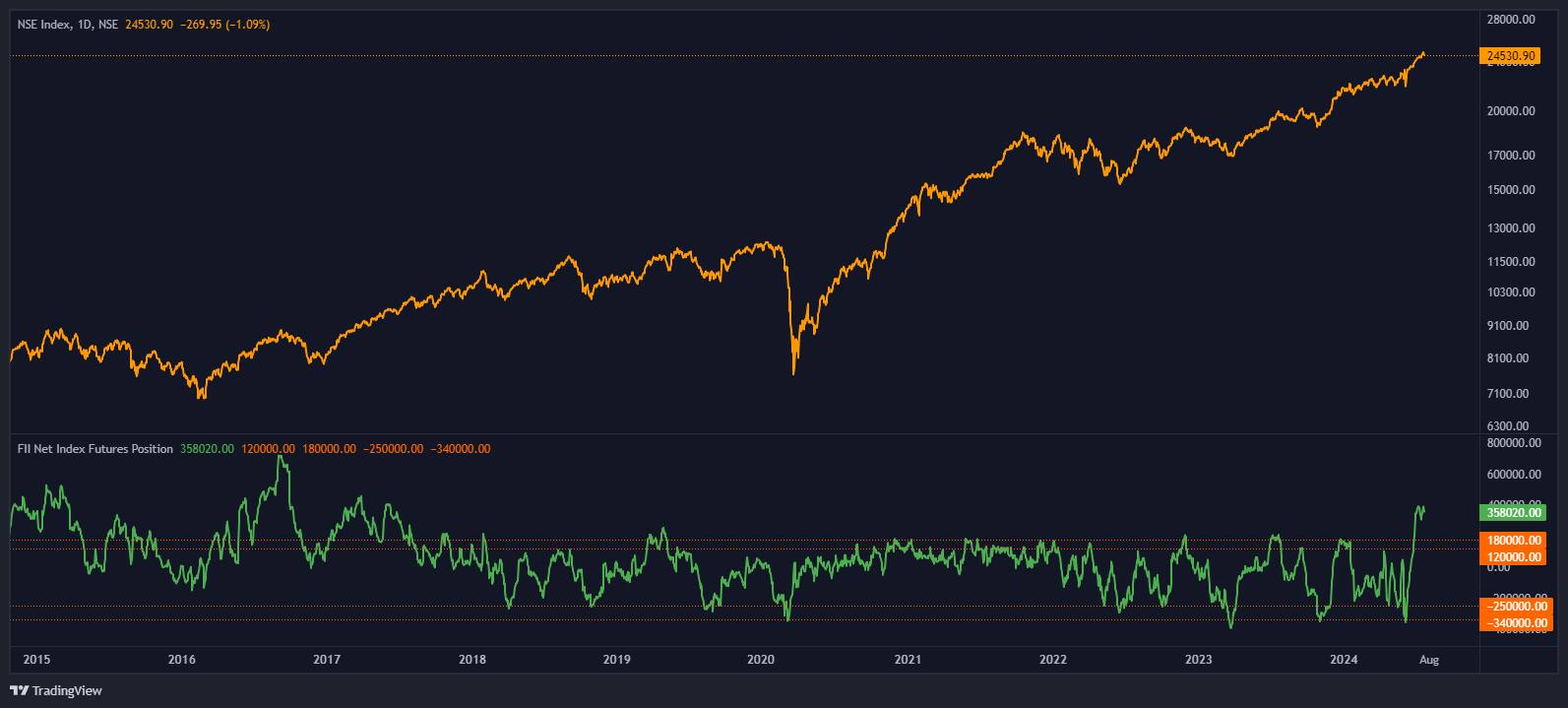Screen dimensions: 1568x708
Task: Click the green 358020.00 axis label
Action: pyautogui.click(x=1513, y=512)
